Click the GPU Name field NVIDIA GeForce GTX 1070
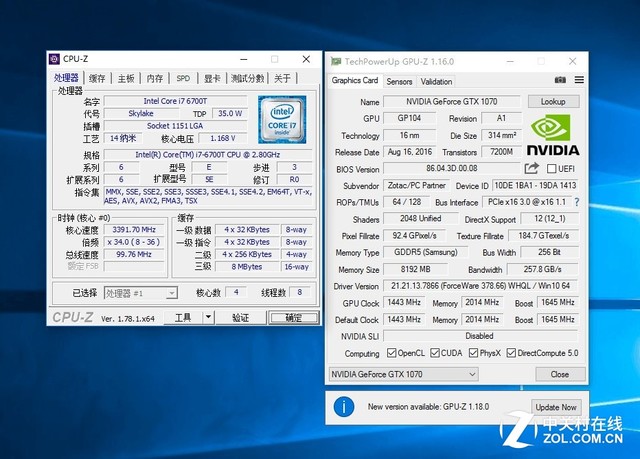The height and width of the screenshot is (459, 640). point(452,102)
